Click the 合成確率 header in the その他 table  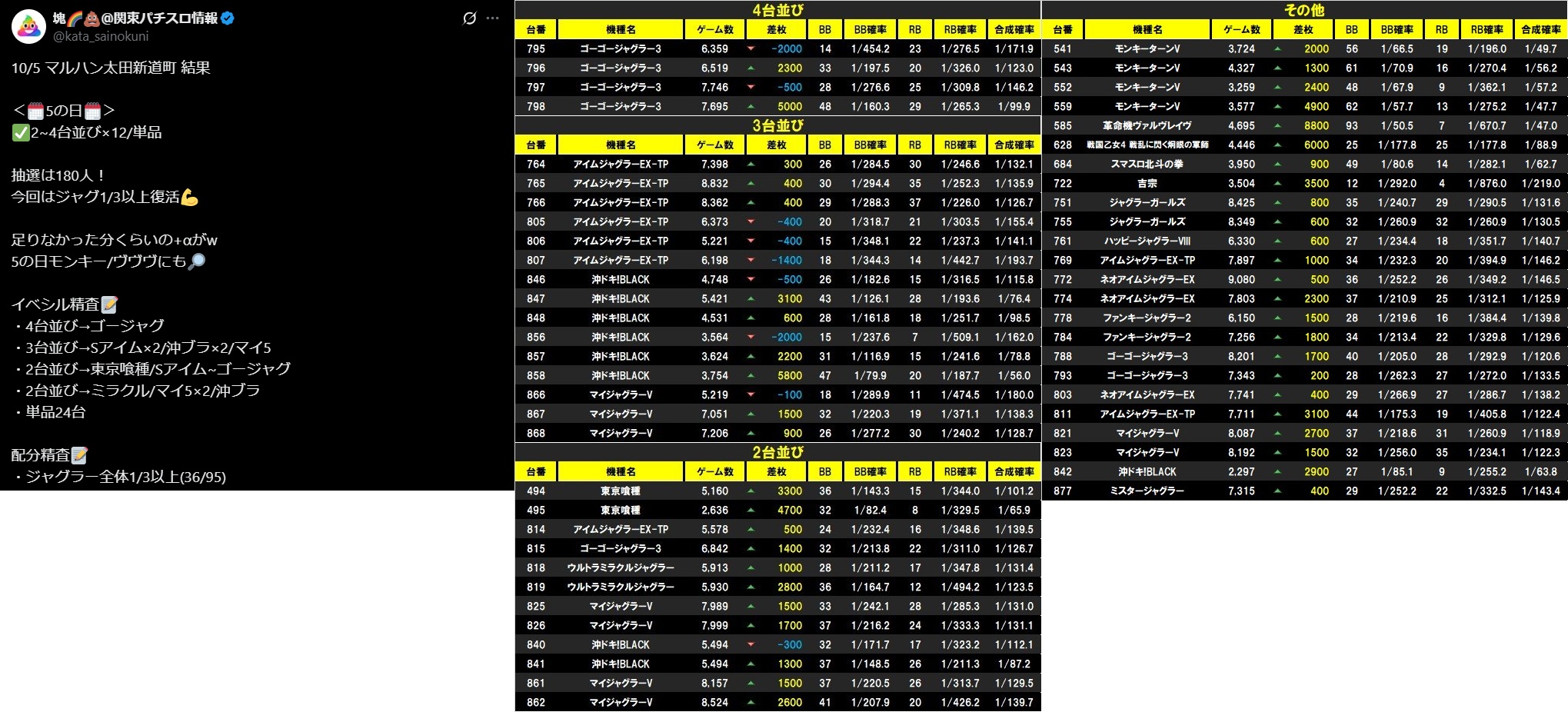pos(1541,29)
